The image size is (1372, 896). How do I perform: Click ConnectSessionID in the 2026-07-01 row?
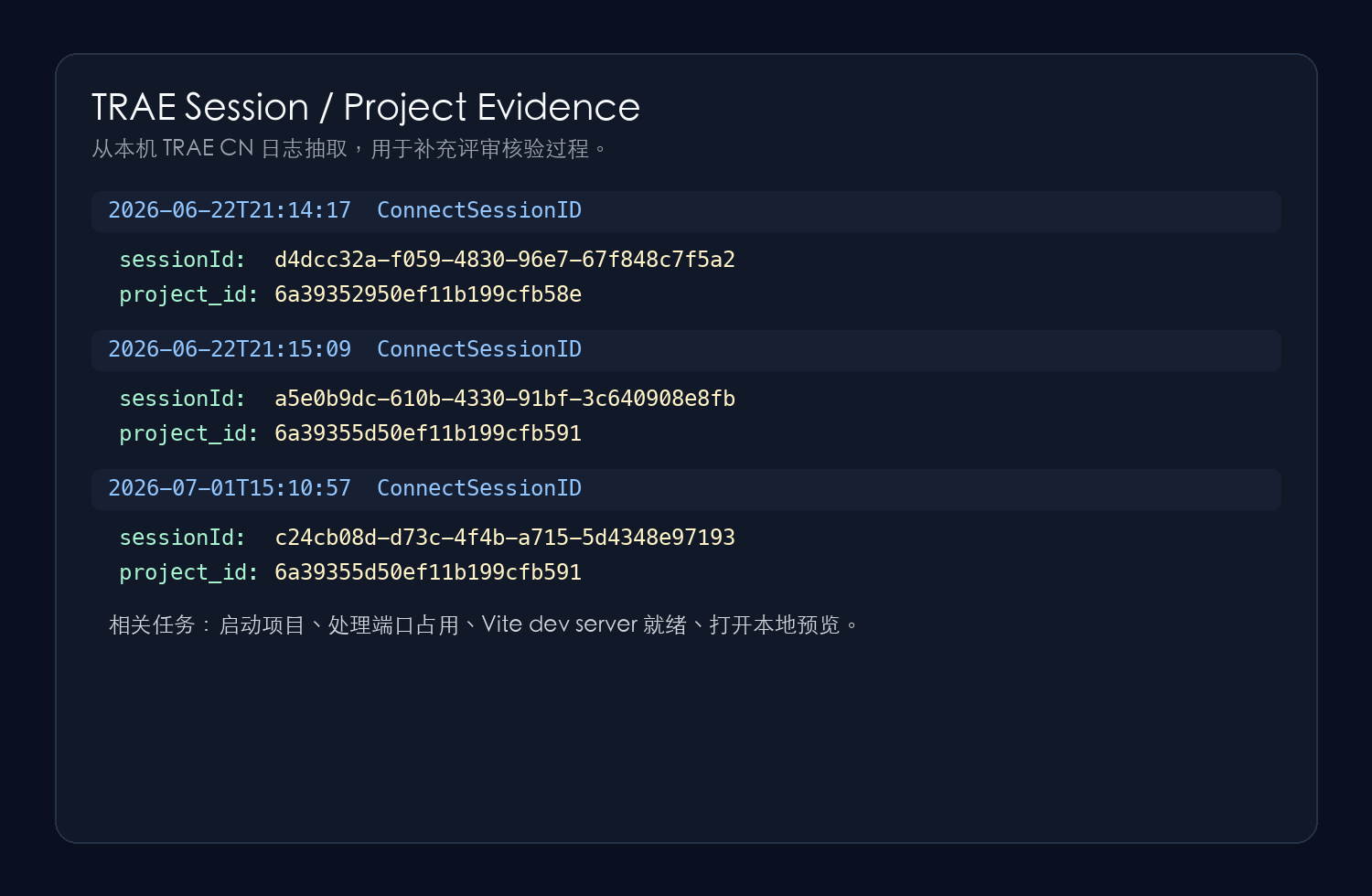[479, 488]
